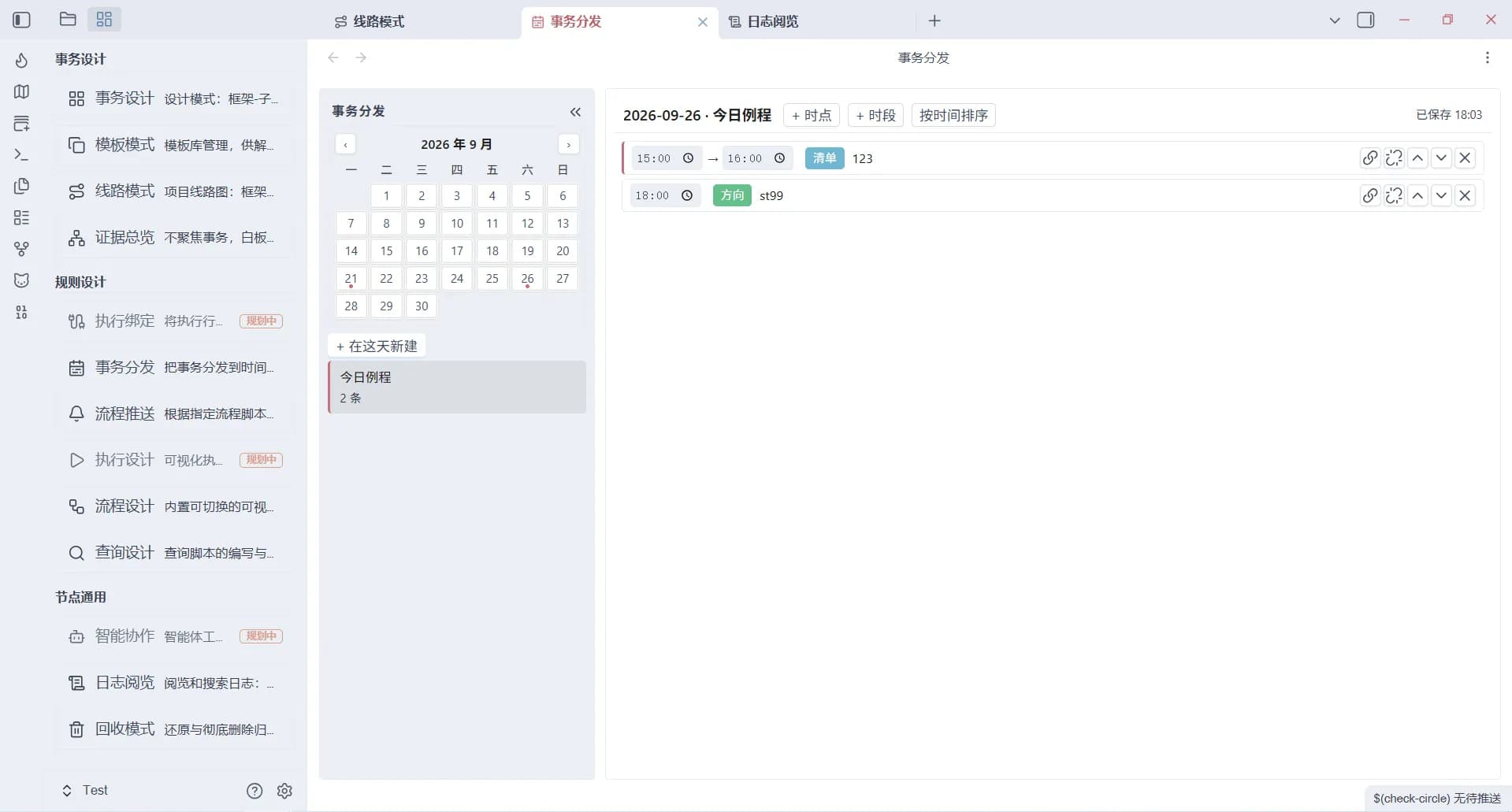Open the settings gear icon
The image size is (1512, 812).
(x=285, y=791)
